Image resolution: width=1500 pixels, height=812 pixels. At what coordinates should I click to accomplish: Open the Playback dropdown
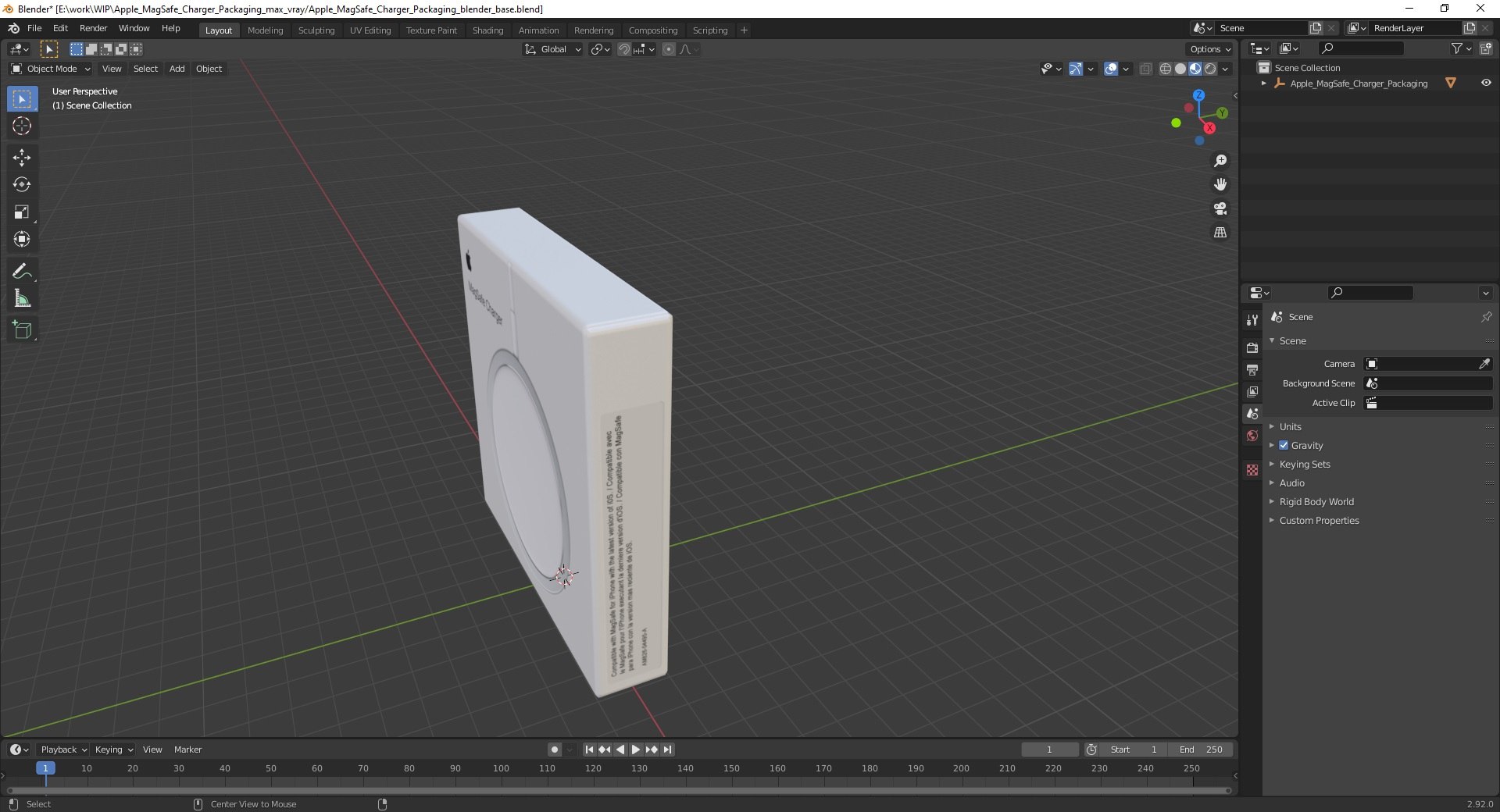62,750
